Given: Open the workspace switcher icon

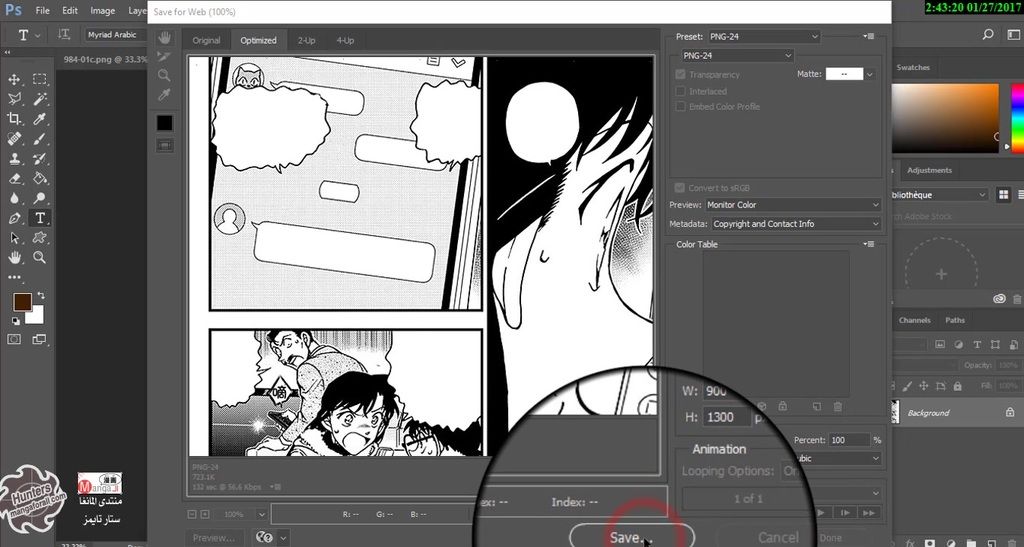Looking at the screenshot, I should click(1014, 35).
